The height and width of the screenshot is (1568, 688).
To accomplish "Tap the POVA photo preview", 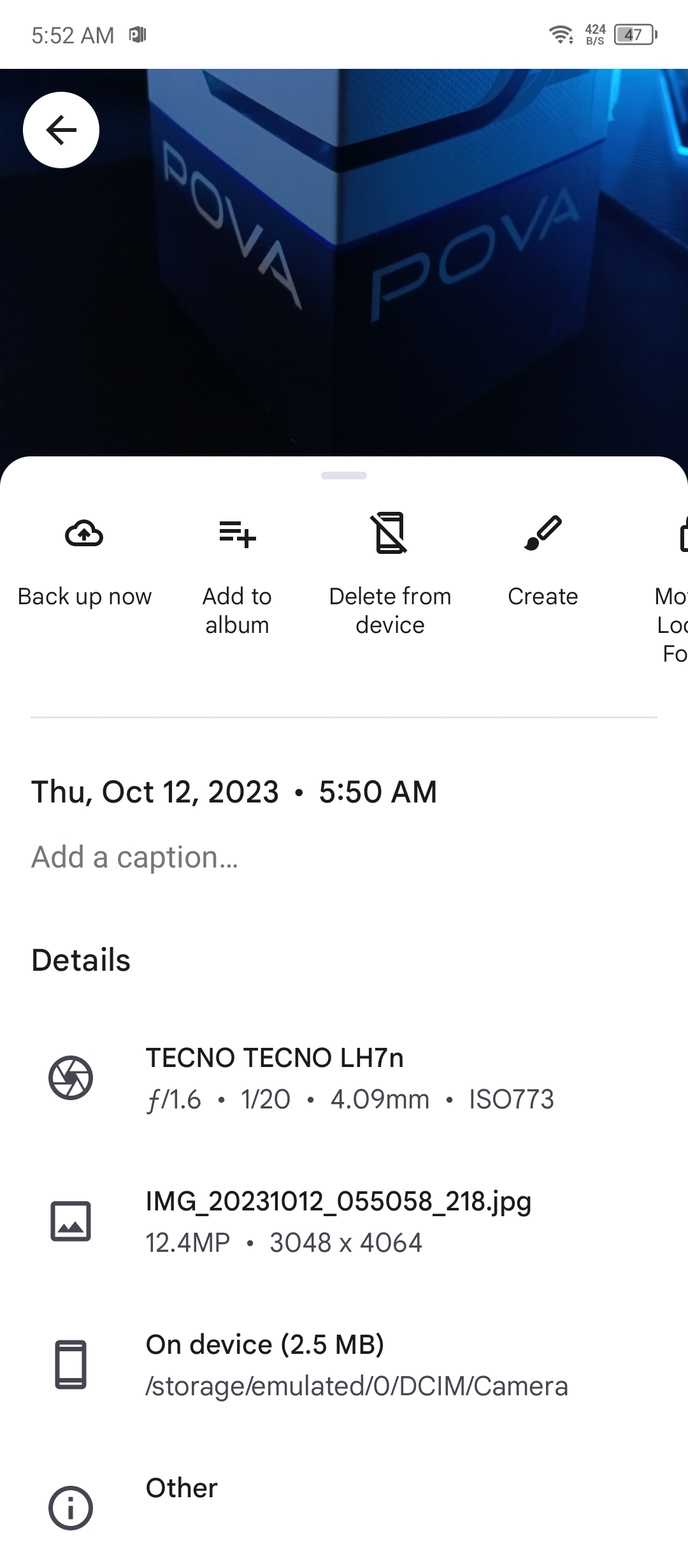I will coord(344,263).
